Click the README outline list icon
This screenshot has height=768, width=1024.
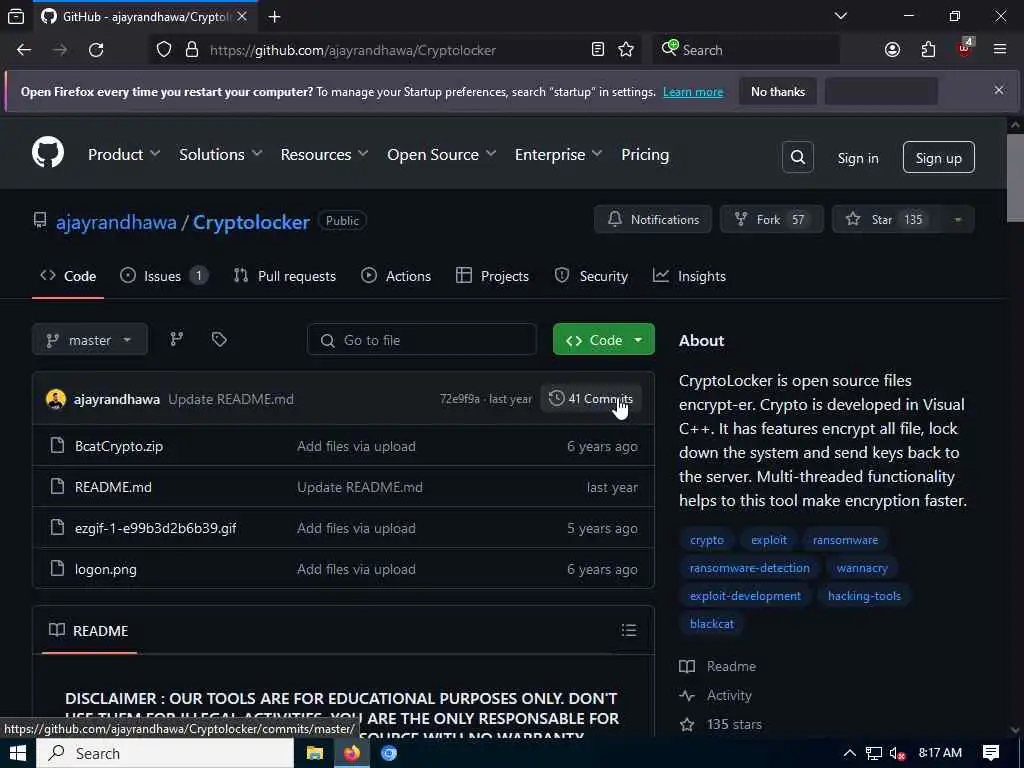(x=628, y=630)
